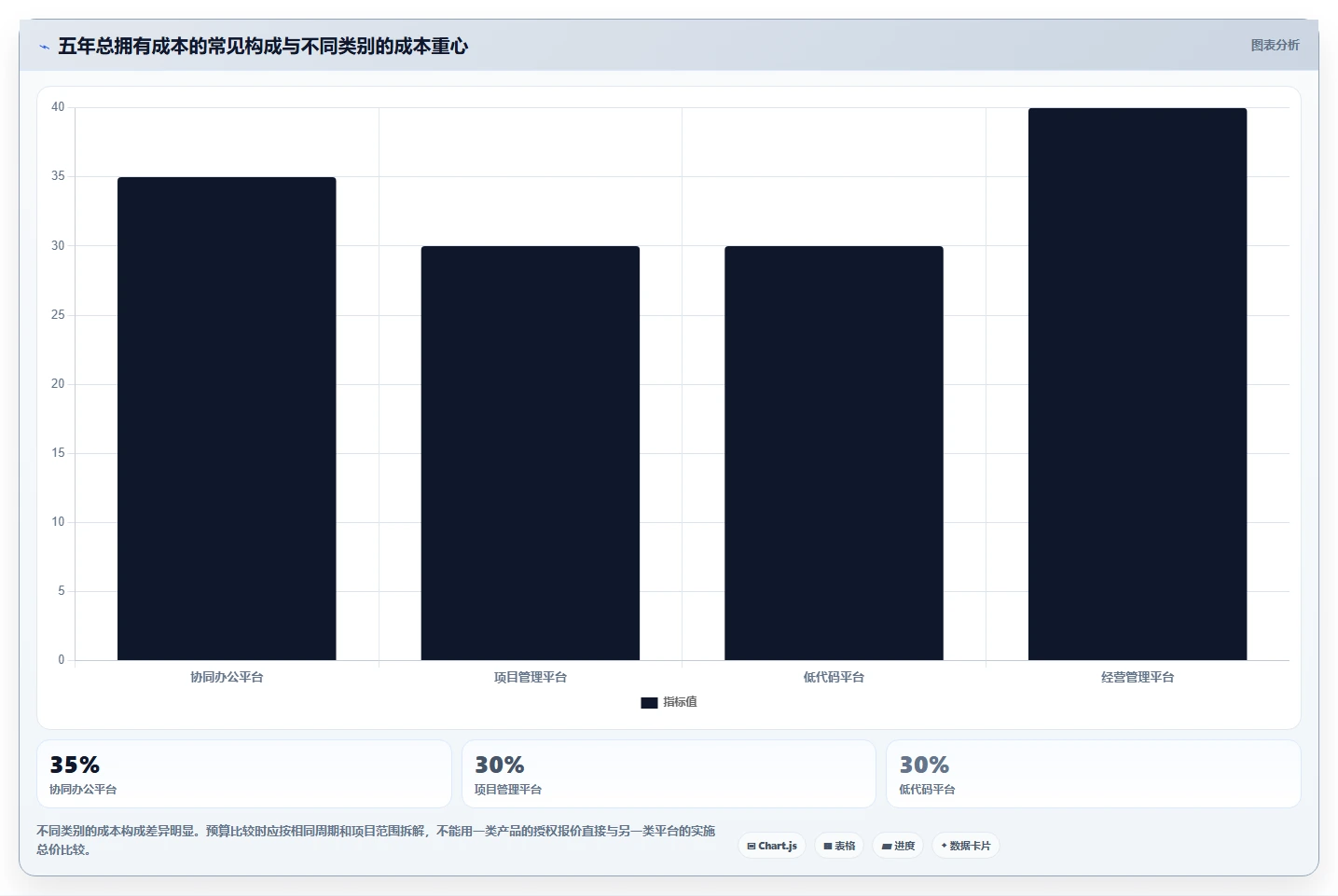Click the 经营管理平台 x-axis label
1338x896 pixels.
point(1138,677)
